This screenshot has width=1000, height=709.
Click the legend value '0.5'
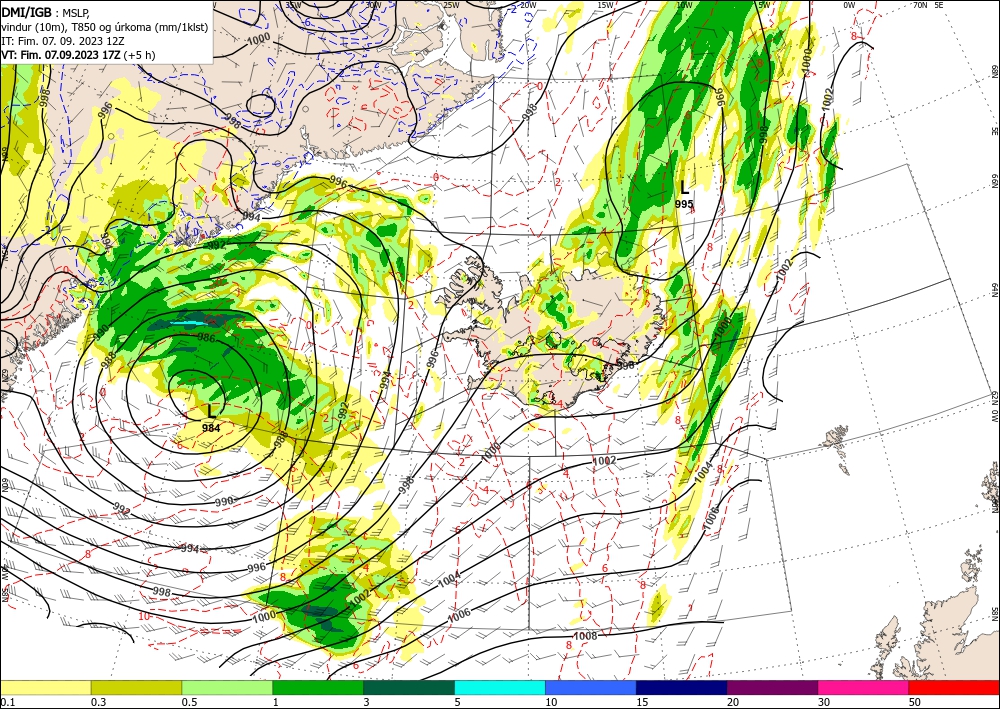pyautogui.click(x=189, y=702)
